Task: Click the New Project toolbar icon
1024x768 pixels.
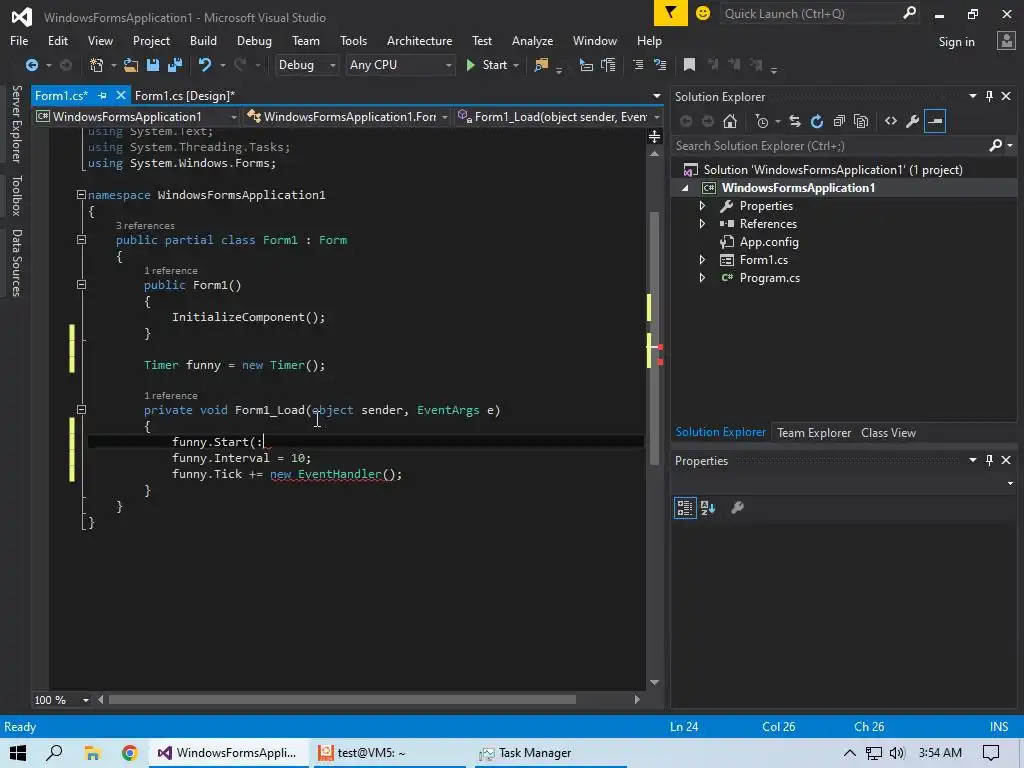Action: (x=97, y=65)
